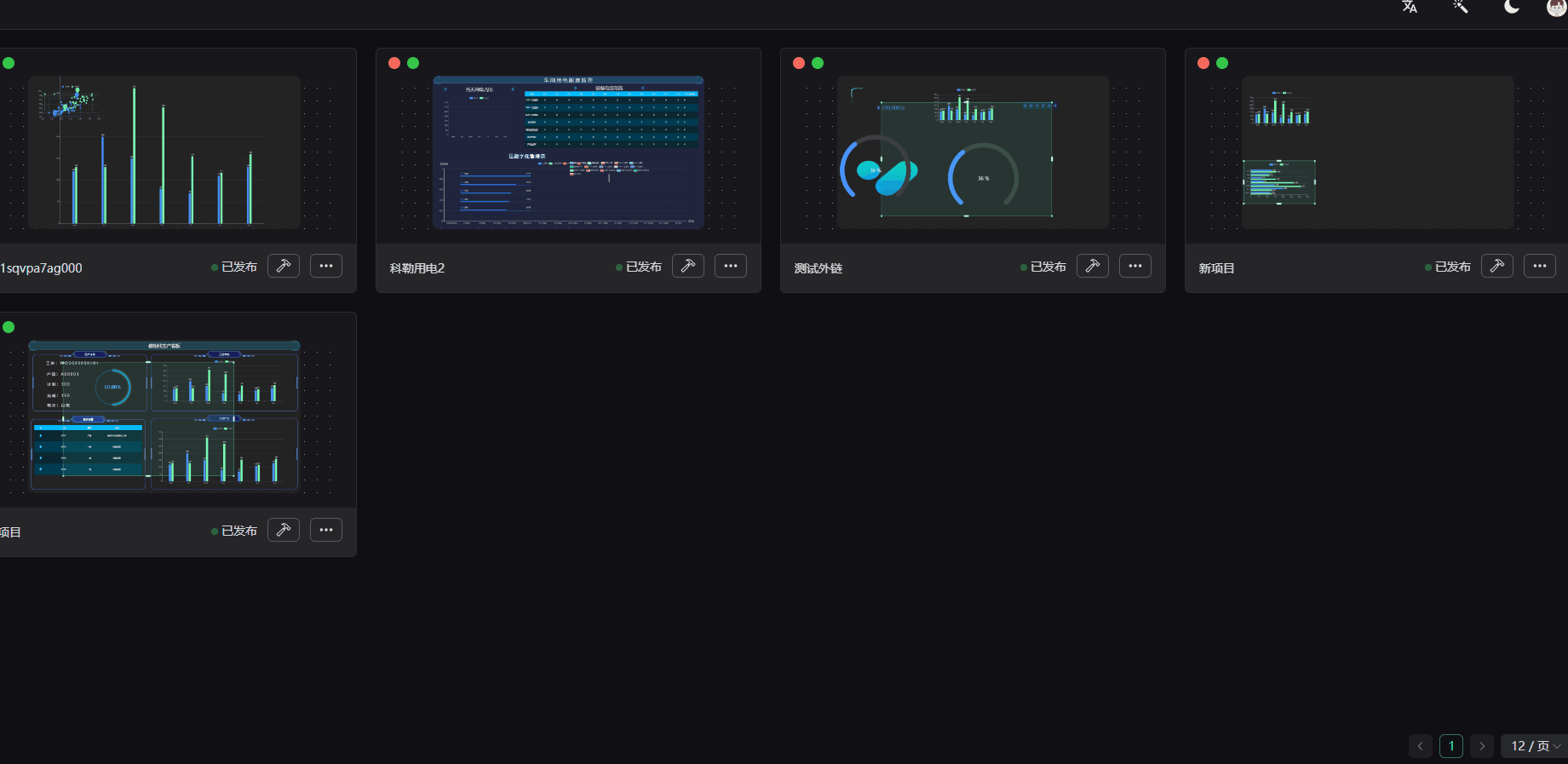Open more options for 科勒用电2 project
This screenshot has height=764, width=1568.
pyautogui.click(x=731, y=266)
